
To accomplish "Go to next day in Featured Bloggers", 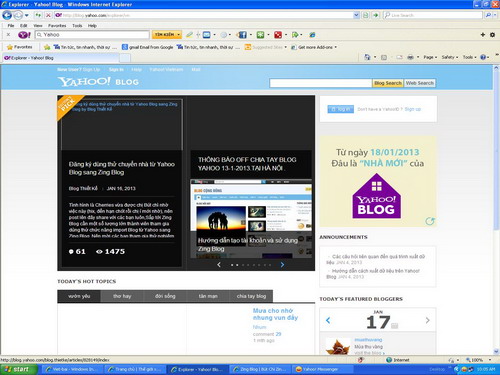I will pos(428,320).
